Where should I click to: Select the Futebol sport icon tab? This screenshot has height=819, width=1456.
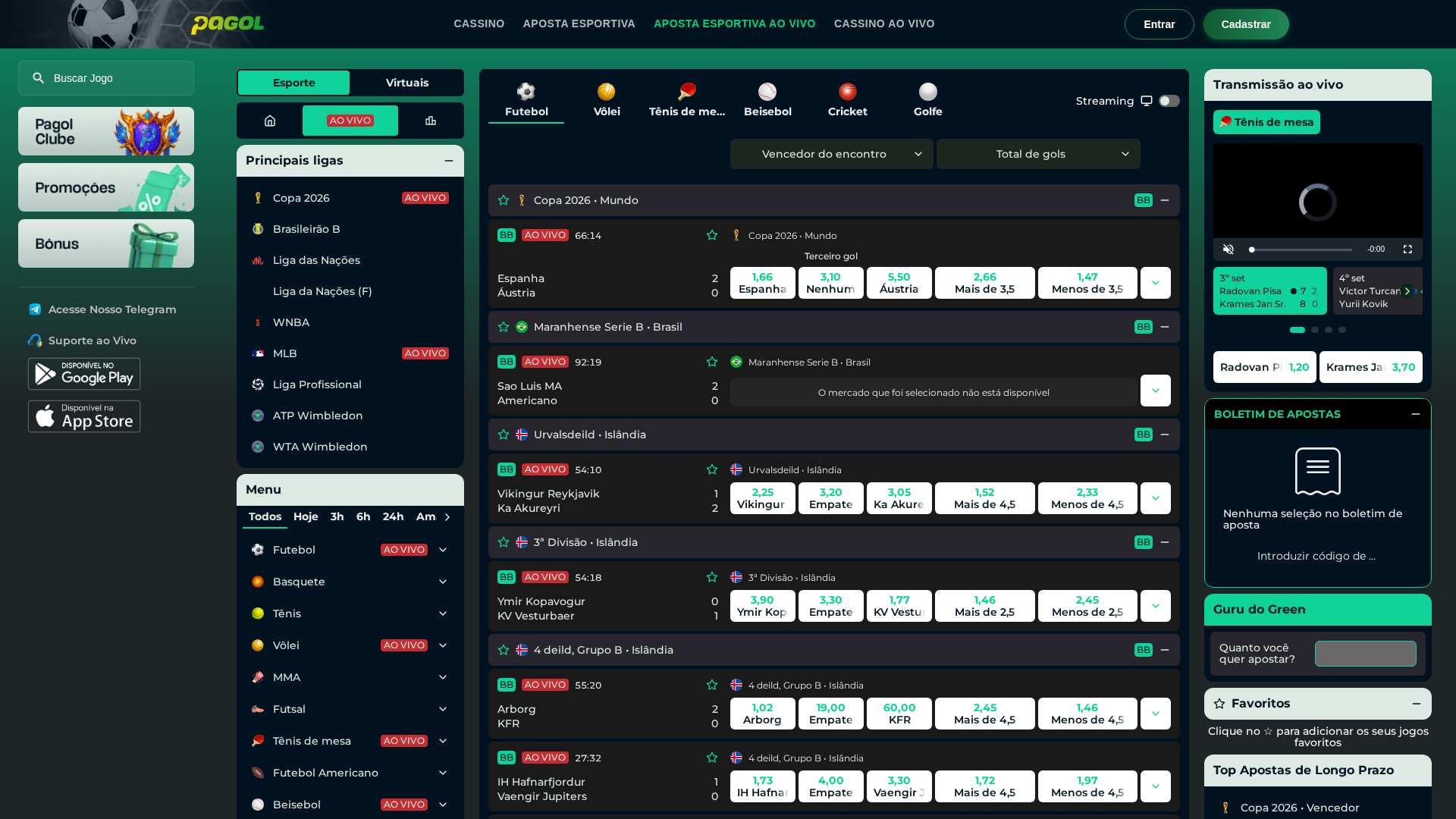click(x=526, y=101)
